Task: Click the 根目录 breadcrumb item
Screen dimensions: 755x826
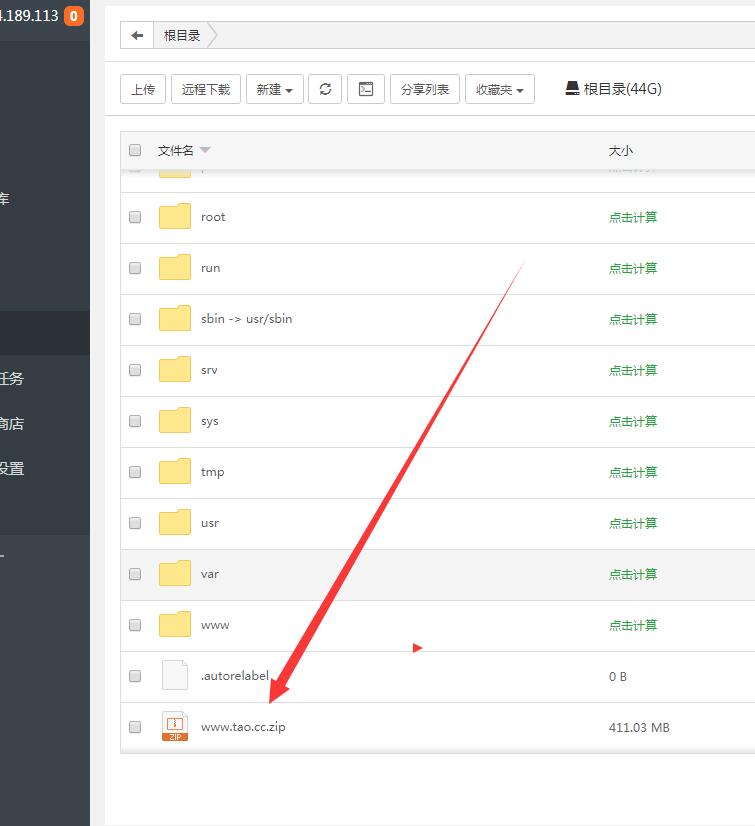Action: tap(182, 35)
